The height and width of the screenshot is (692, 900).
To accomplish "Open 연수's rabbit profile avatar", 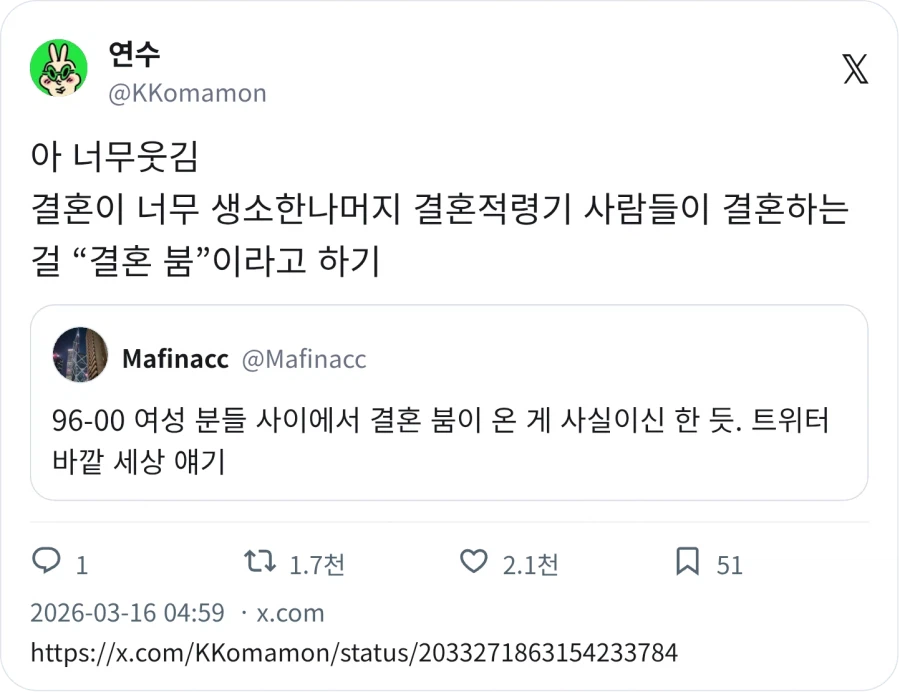I will (58, 68).
